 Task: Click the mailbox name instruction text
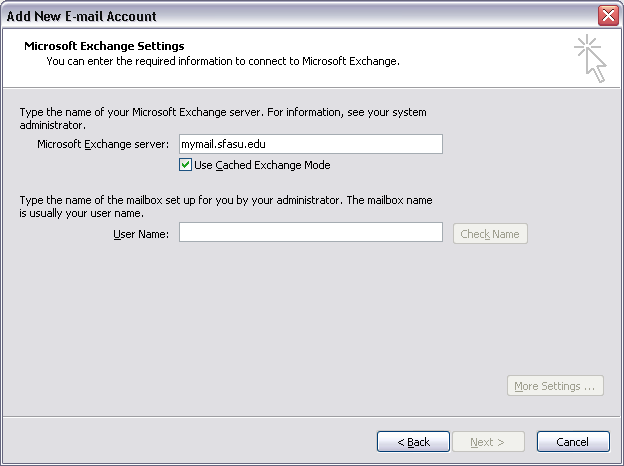coord(226,207)
